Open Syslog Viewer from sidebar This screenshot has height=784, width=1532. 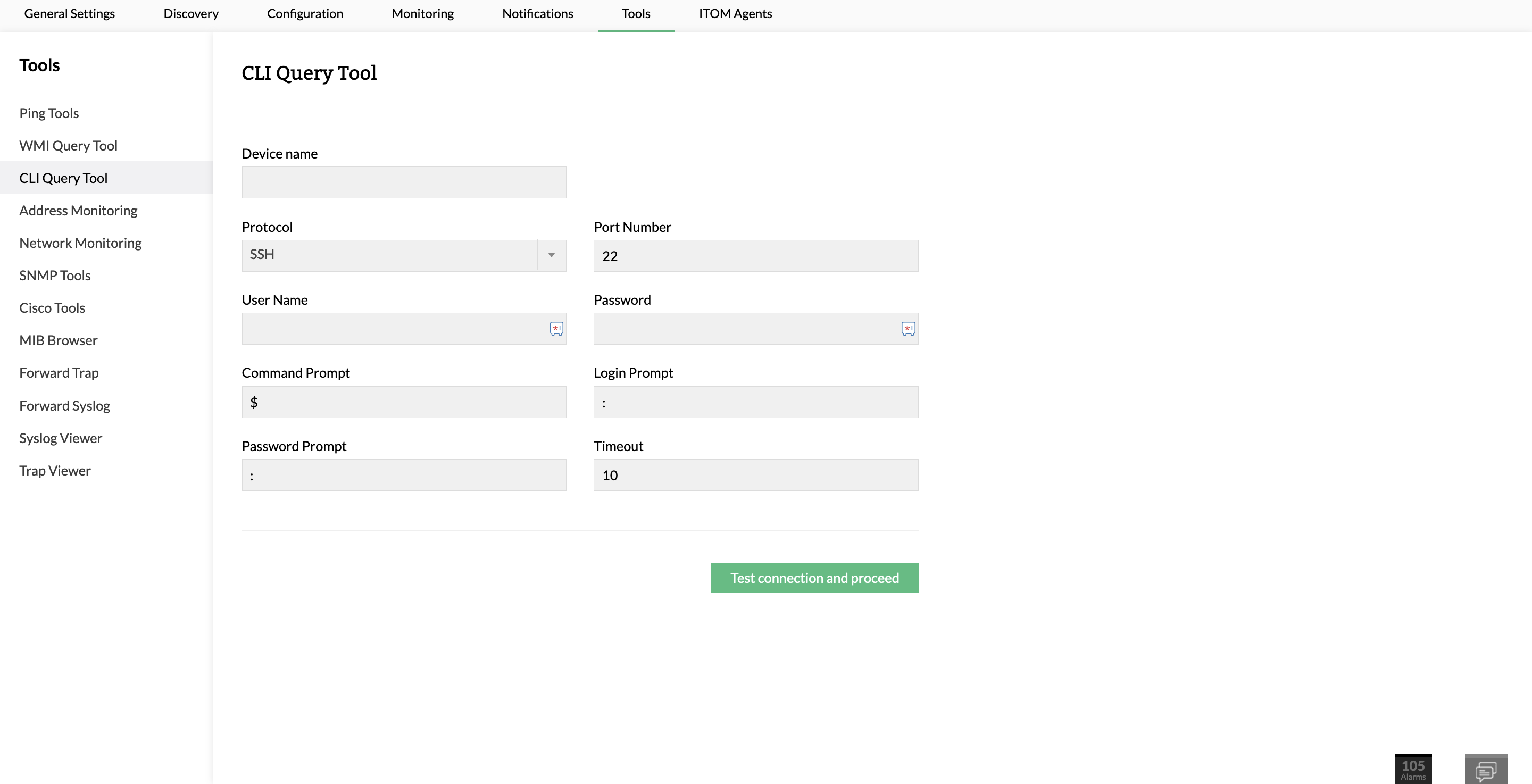click(x=61, y=438)
